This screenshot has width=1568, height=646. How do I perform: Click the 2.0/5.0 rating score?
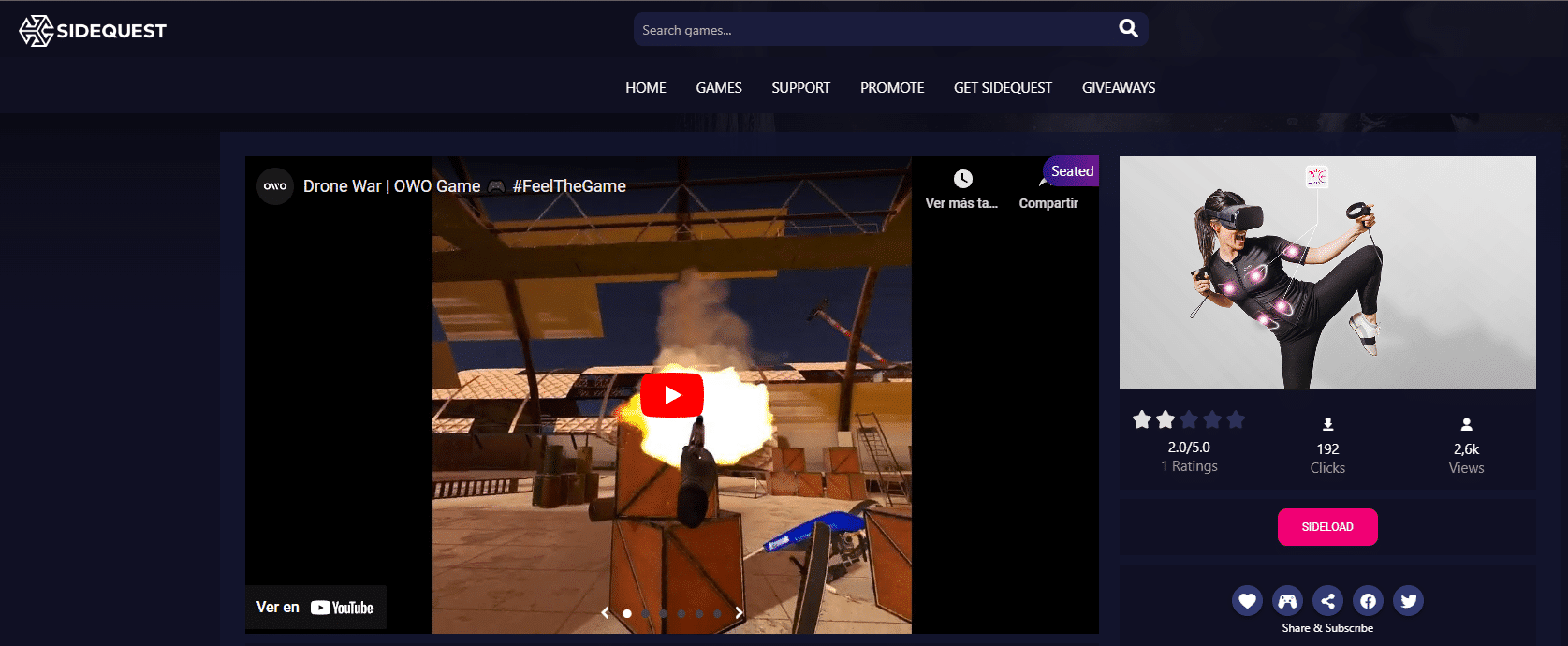pos(1189,448)
